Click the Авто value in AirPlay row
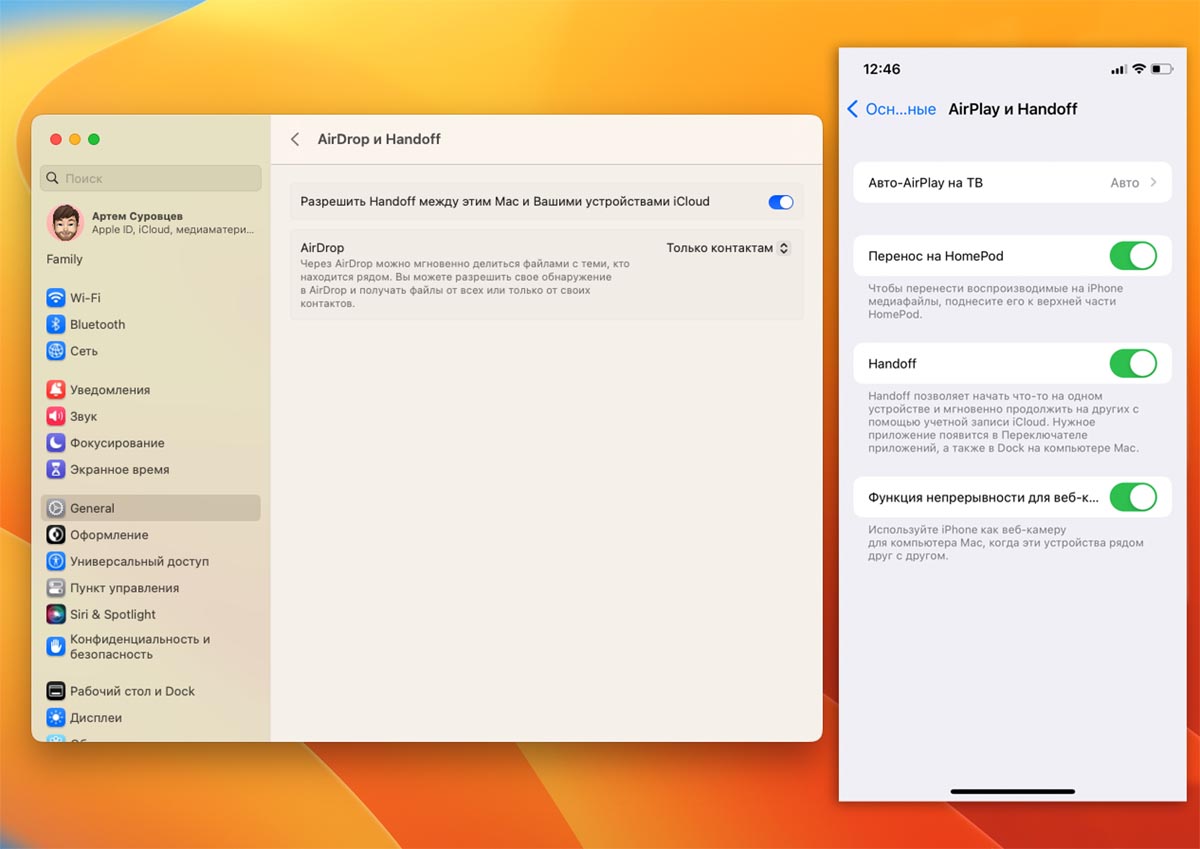 1124,183
